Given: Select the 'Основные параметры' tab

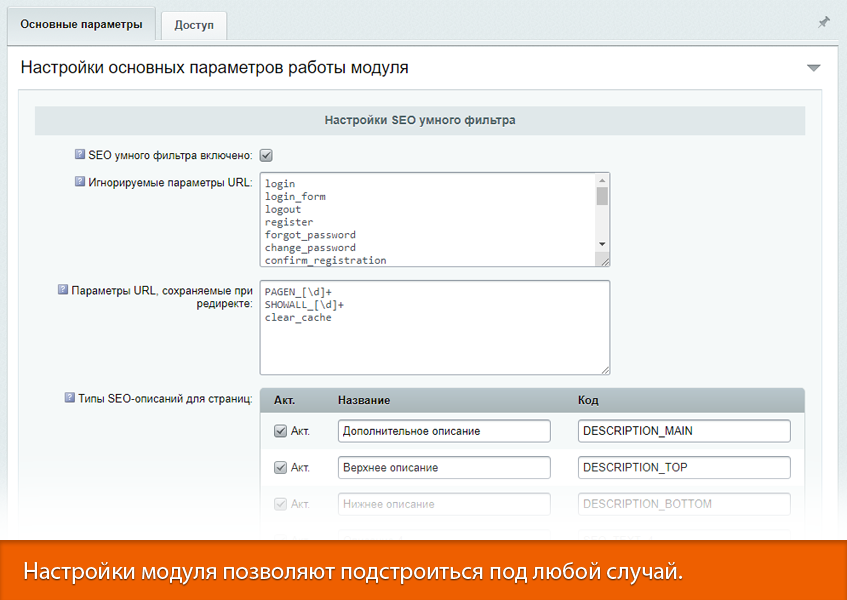Looking at the screenshot, I should coord(80,26).
